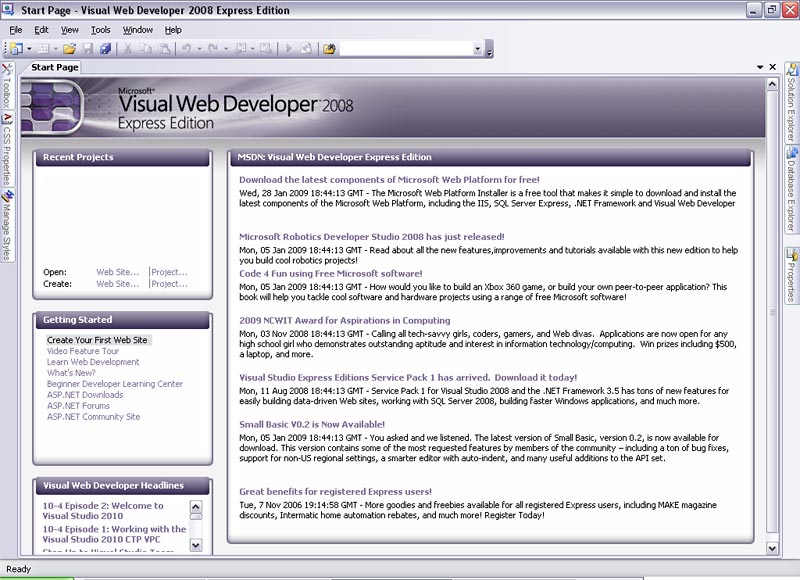Select the Start Page tab
The height and width of the screenshot is (580, 800).
55,67
